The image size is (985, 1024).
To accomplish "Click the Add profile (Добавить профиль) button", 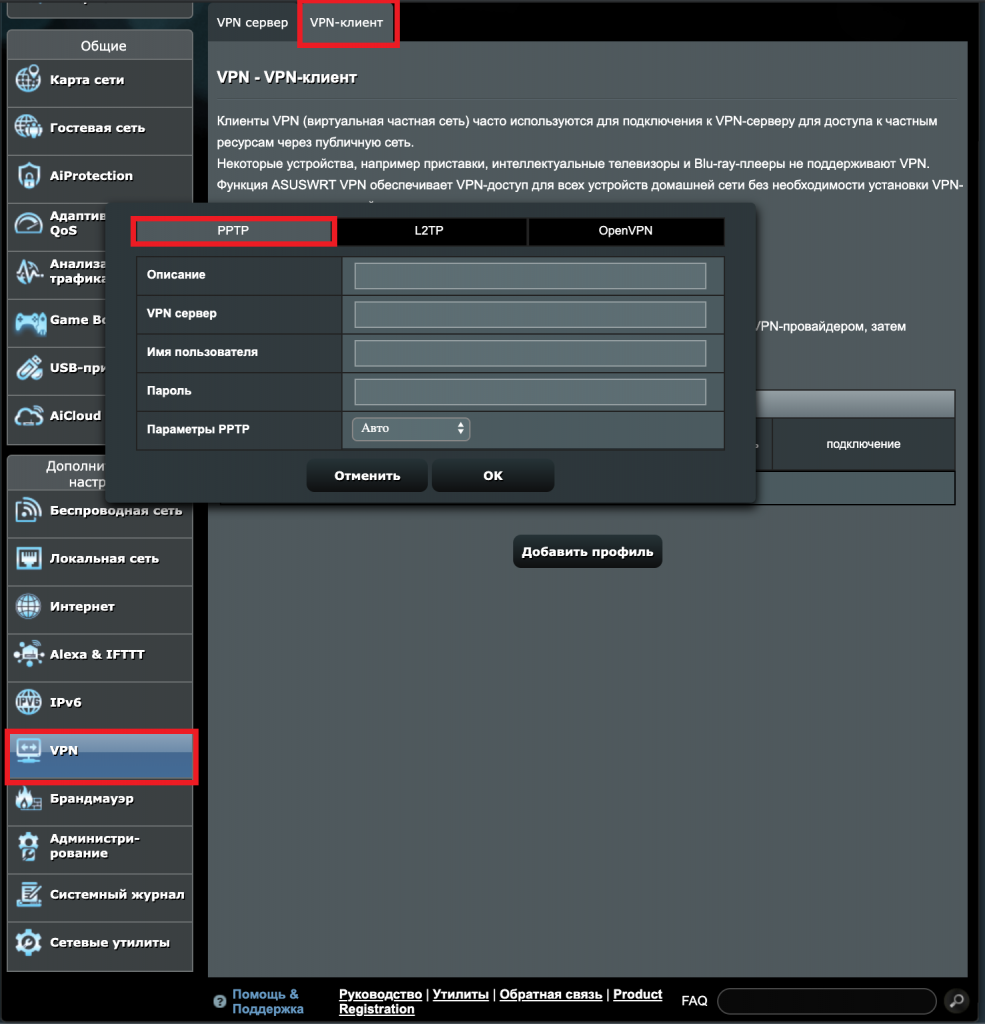I will (x=587, y=551).
